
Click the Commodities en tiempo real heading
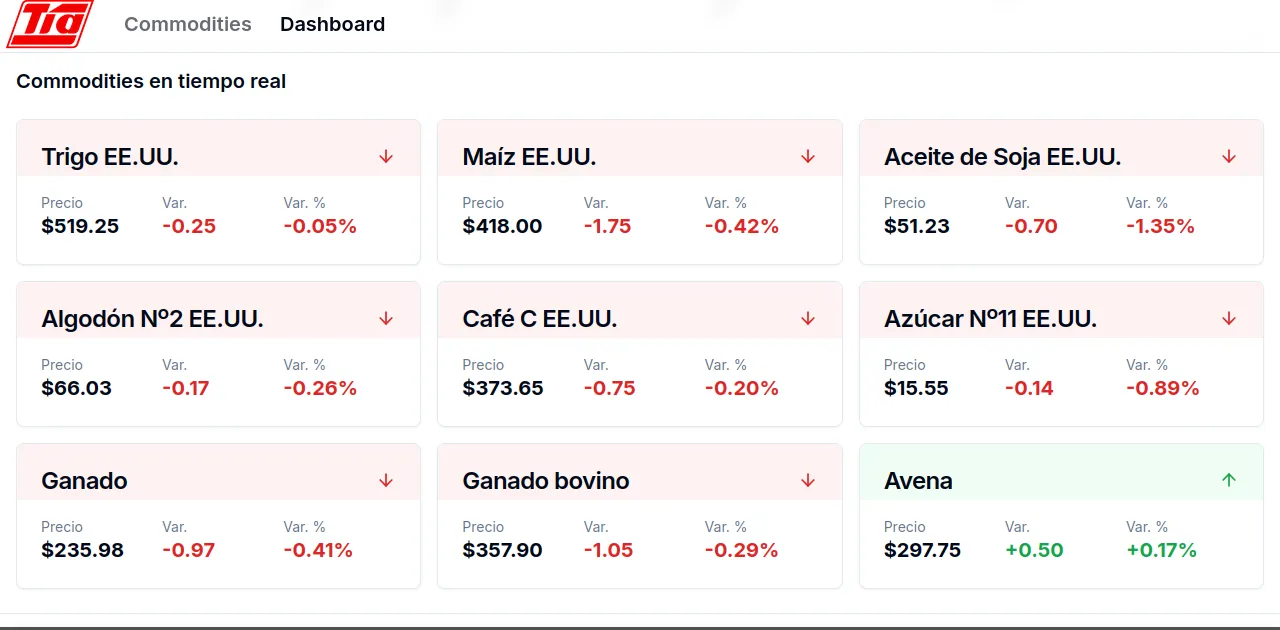[151, 81]
